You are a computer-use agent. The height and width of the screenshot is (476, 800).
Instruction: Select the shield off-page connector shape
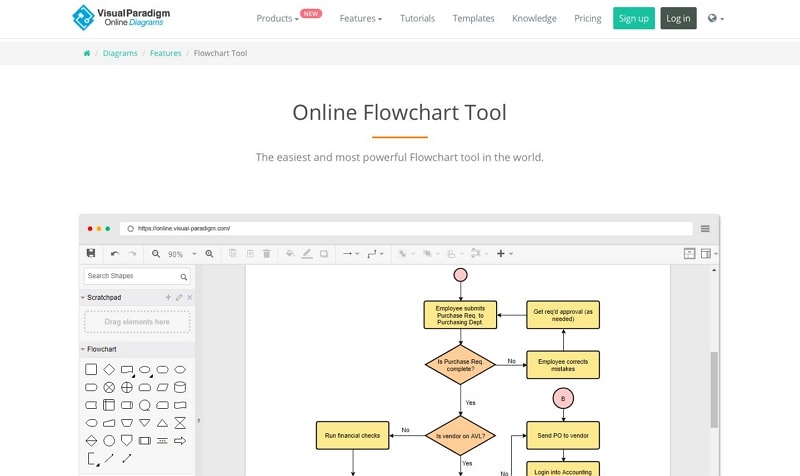click(127, 440)
